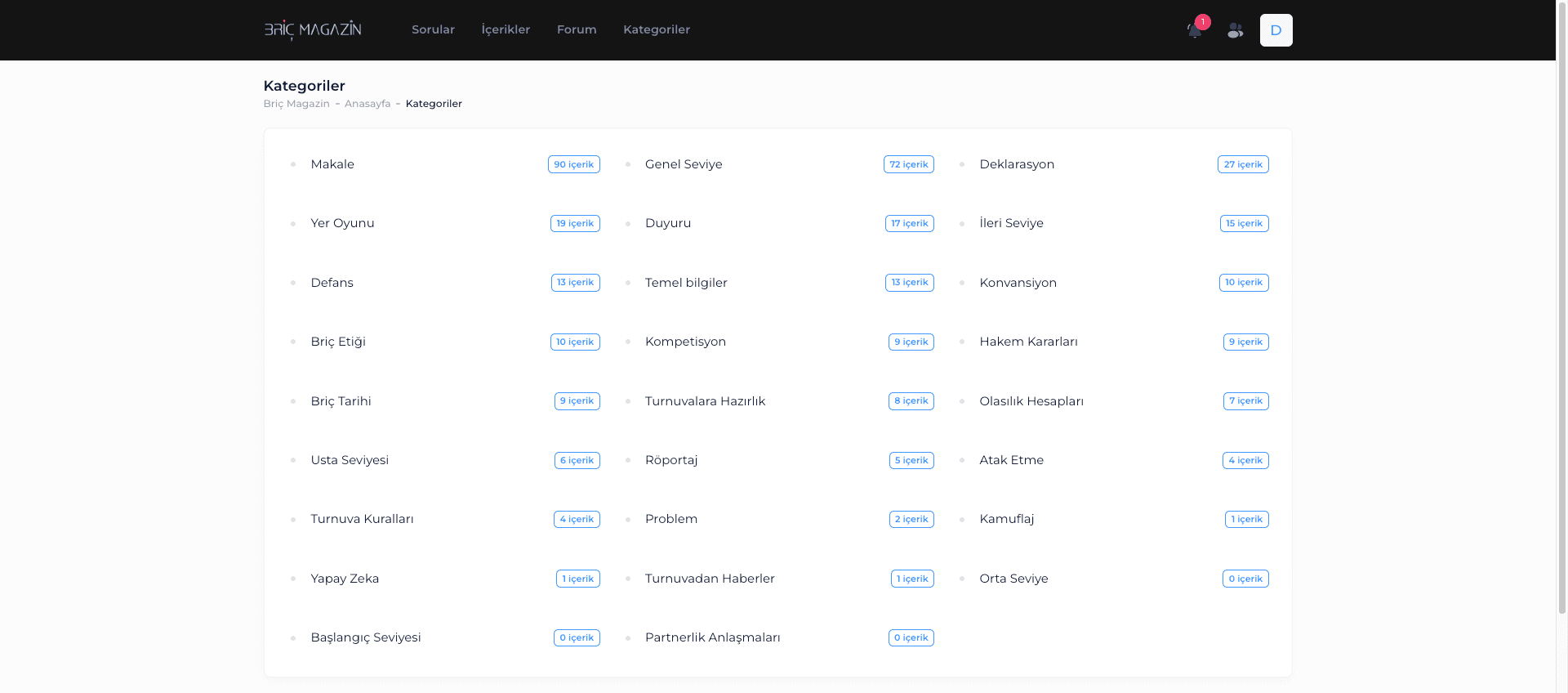
Task: Open the Olasılık Hesapları category
Action: (x=1031, y=401)
